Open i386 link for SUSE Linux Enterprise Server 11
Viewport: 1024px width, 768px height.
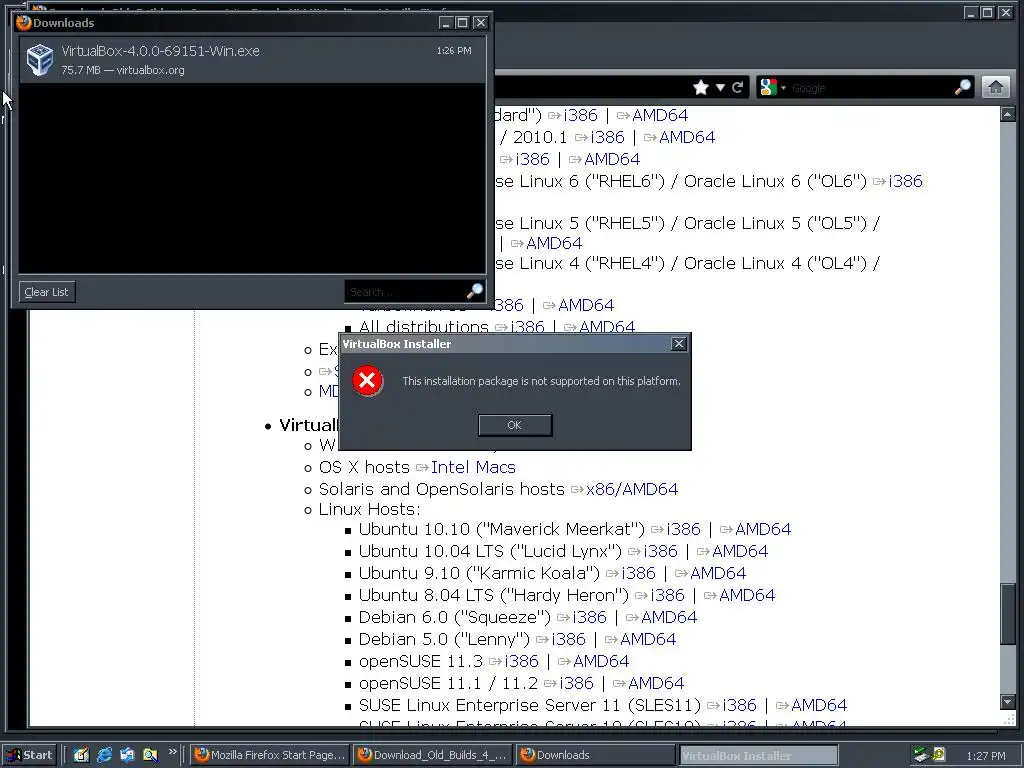[739, 705]
